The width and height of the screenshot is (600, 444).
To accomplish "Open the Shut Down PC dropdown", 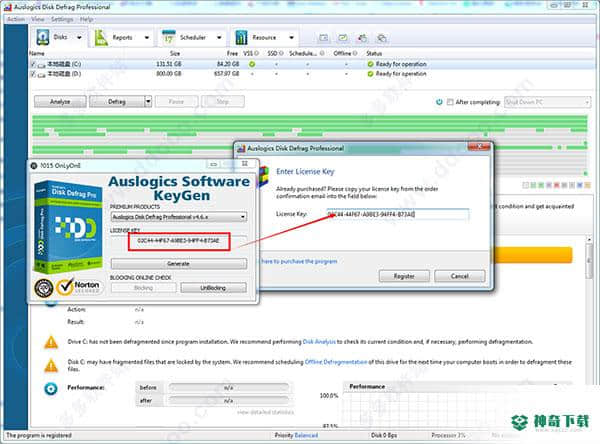I will click(547, 102).
